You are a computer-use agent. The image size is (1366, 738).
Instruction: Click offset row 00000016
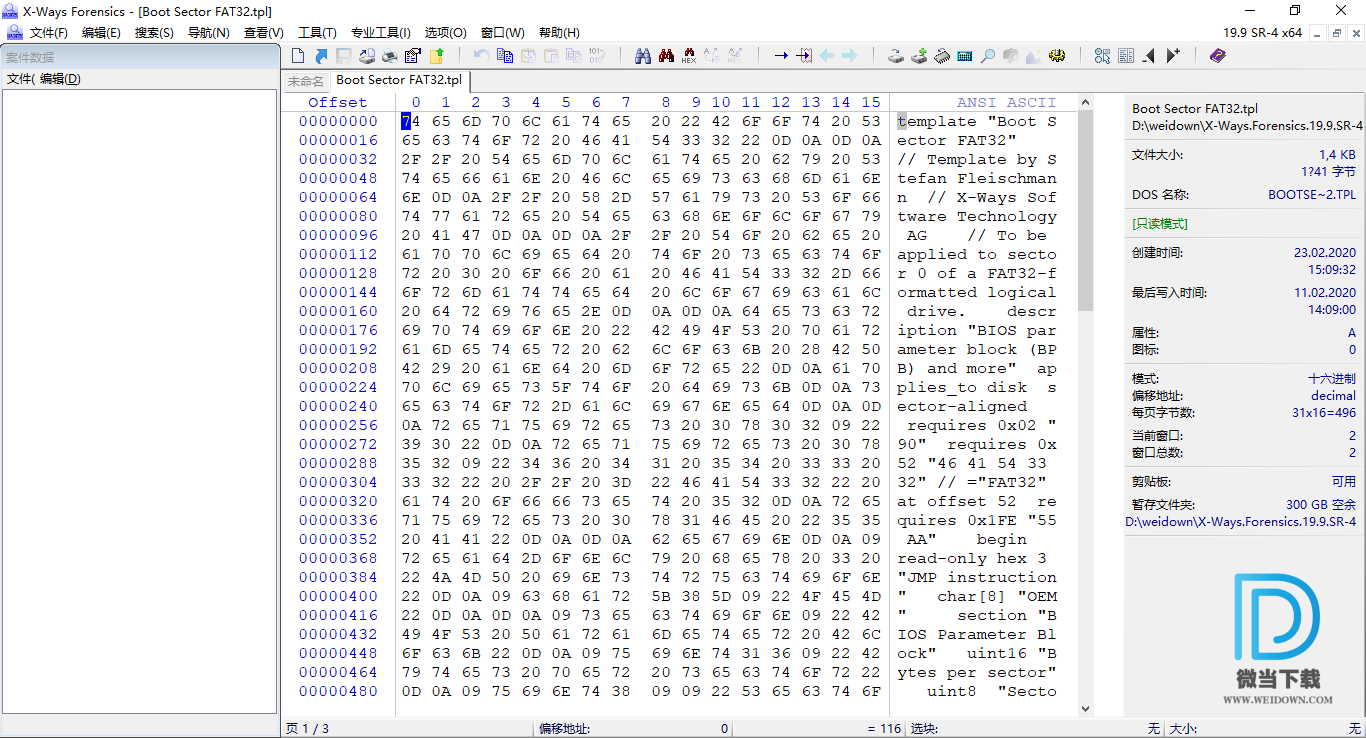pyautogui.click(x=338, y=140)
